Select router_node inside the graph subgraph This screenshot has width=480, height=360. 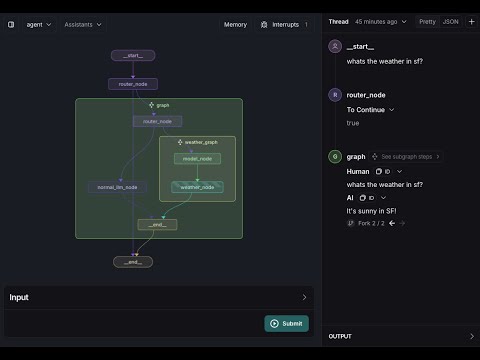pos(157,121)
